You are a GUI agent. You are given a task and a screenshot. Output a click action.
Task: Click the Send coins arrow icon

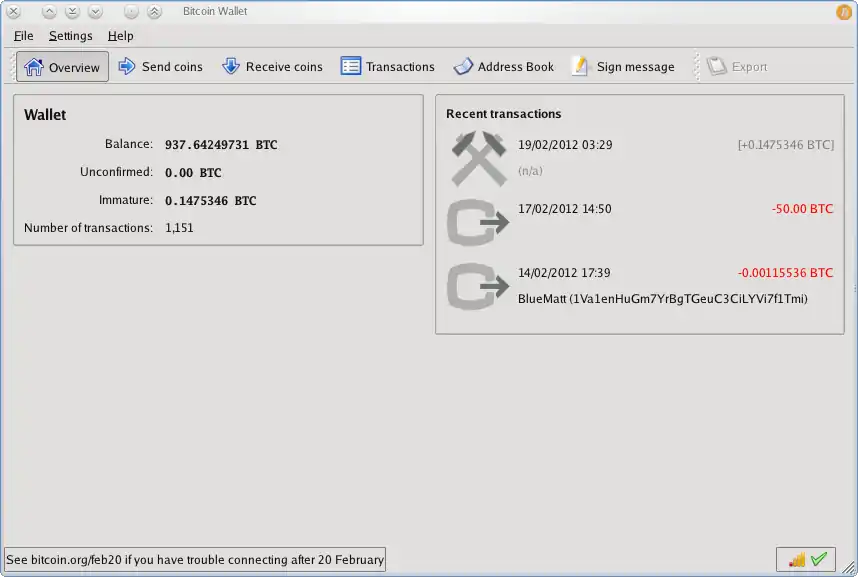127,67
